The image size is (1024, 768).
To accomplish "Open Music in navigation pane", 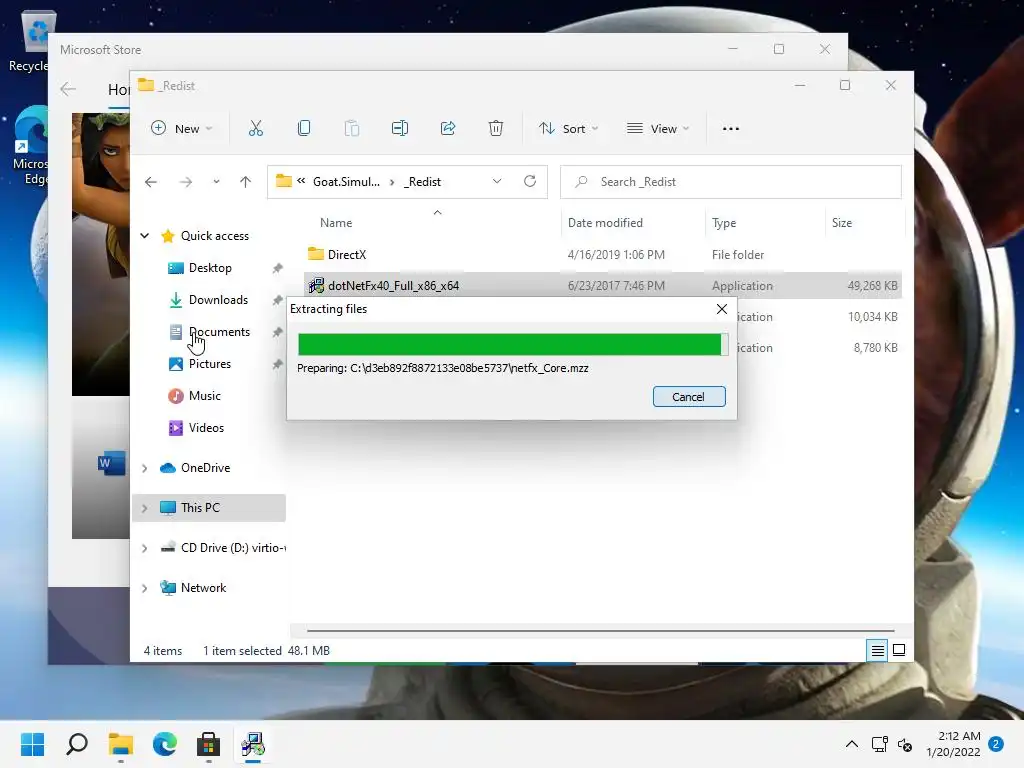I will 204,396.
